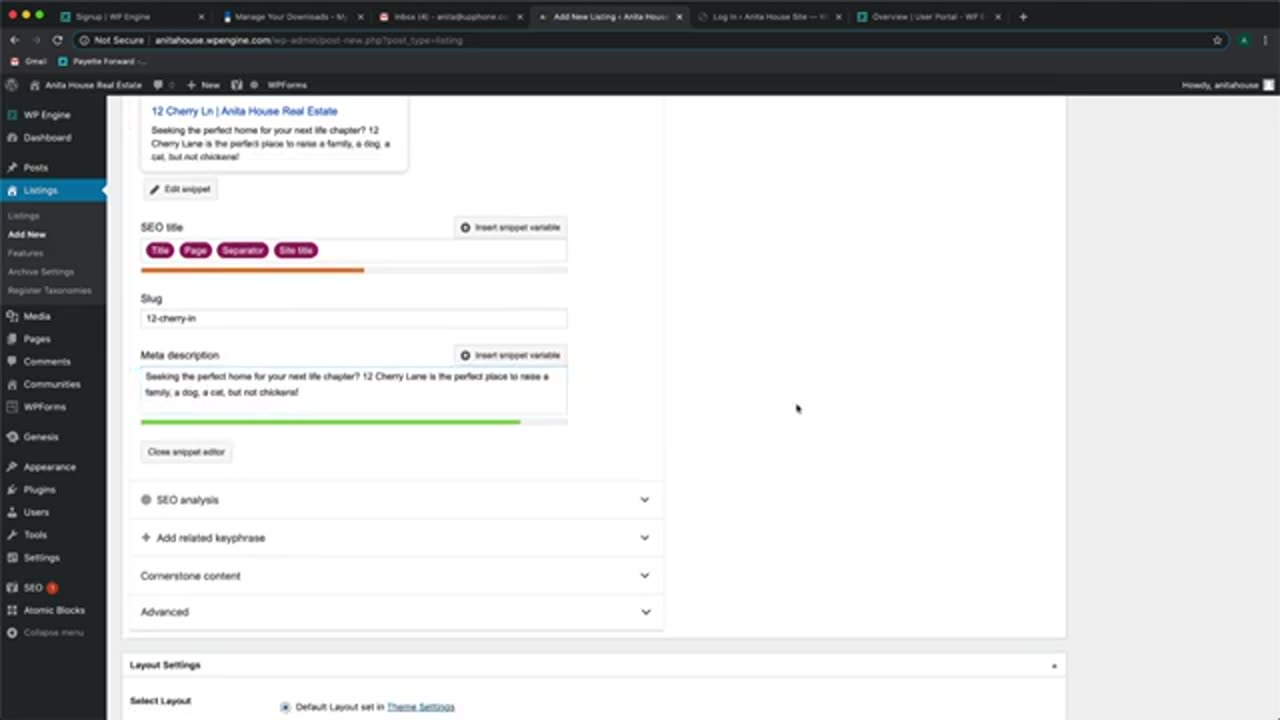Screen dimensions: 1280x720
Task: Switch to Signup | WP Engine tab
Action: 131,16
